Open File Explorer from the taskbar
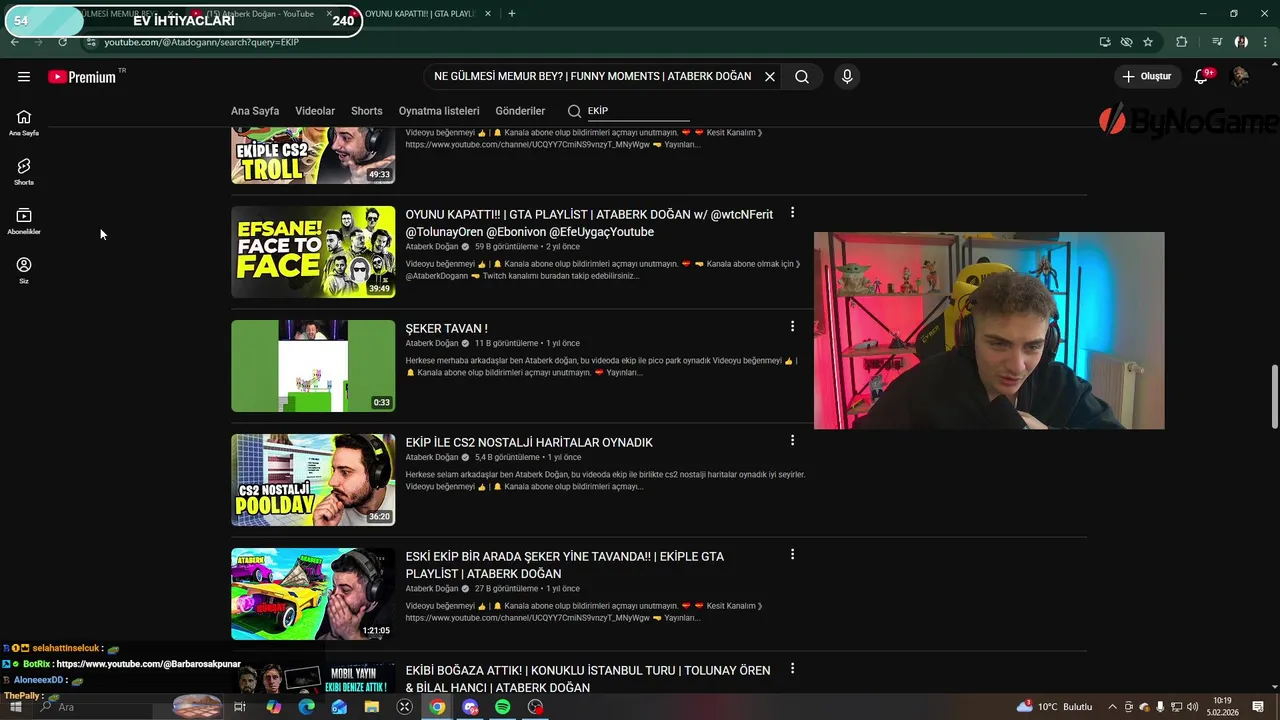The height and width of the screenshot is (720, 1280). click(372, 707)
